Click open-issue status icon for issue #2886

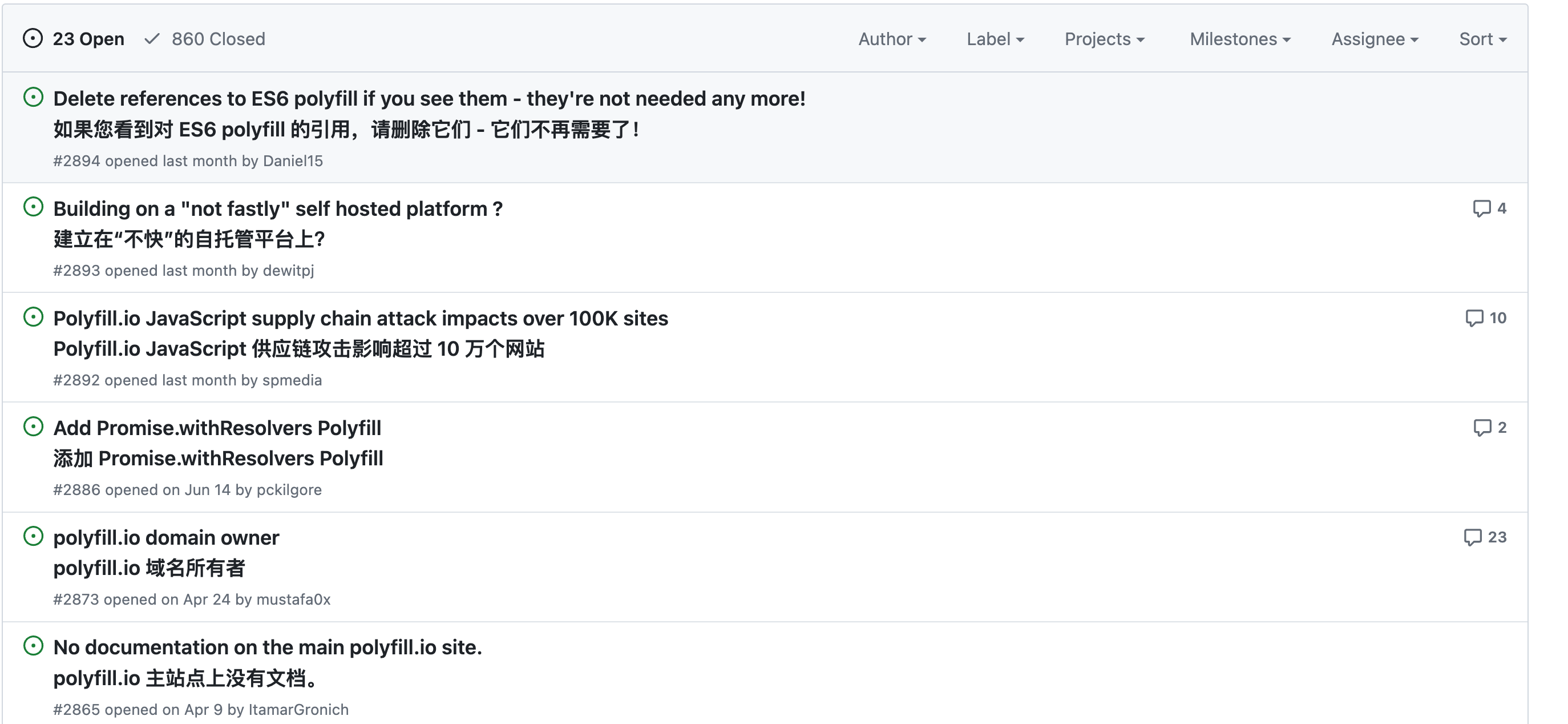coord(34,427)
